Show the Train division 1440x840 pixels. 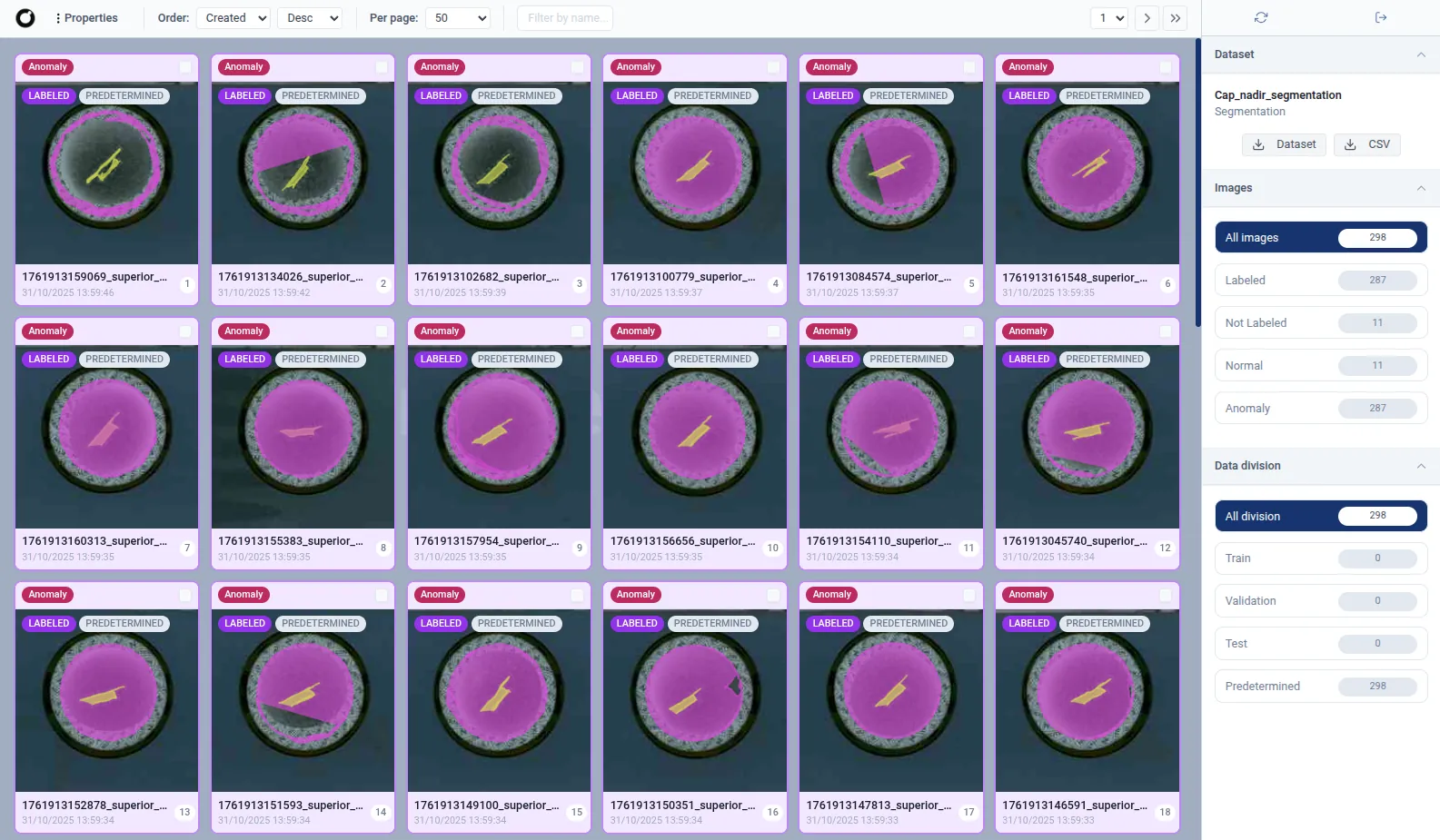1320,558
